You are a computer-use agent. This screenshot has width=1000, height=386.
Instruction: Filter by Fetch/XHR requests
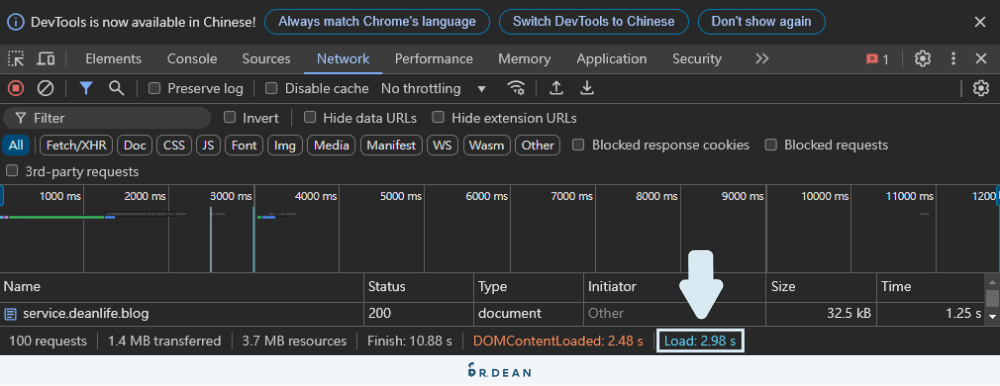[x=77, y=145]
